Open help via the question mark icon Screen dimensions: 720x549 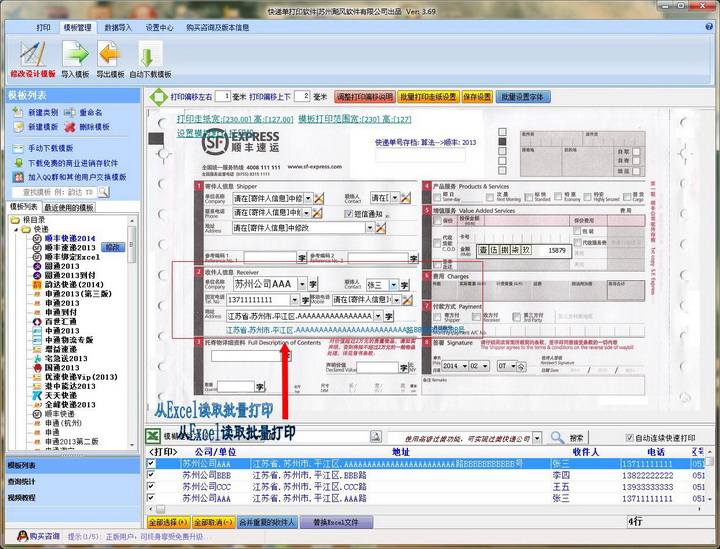click(x=709, y=27)
